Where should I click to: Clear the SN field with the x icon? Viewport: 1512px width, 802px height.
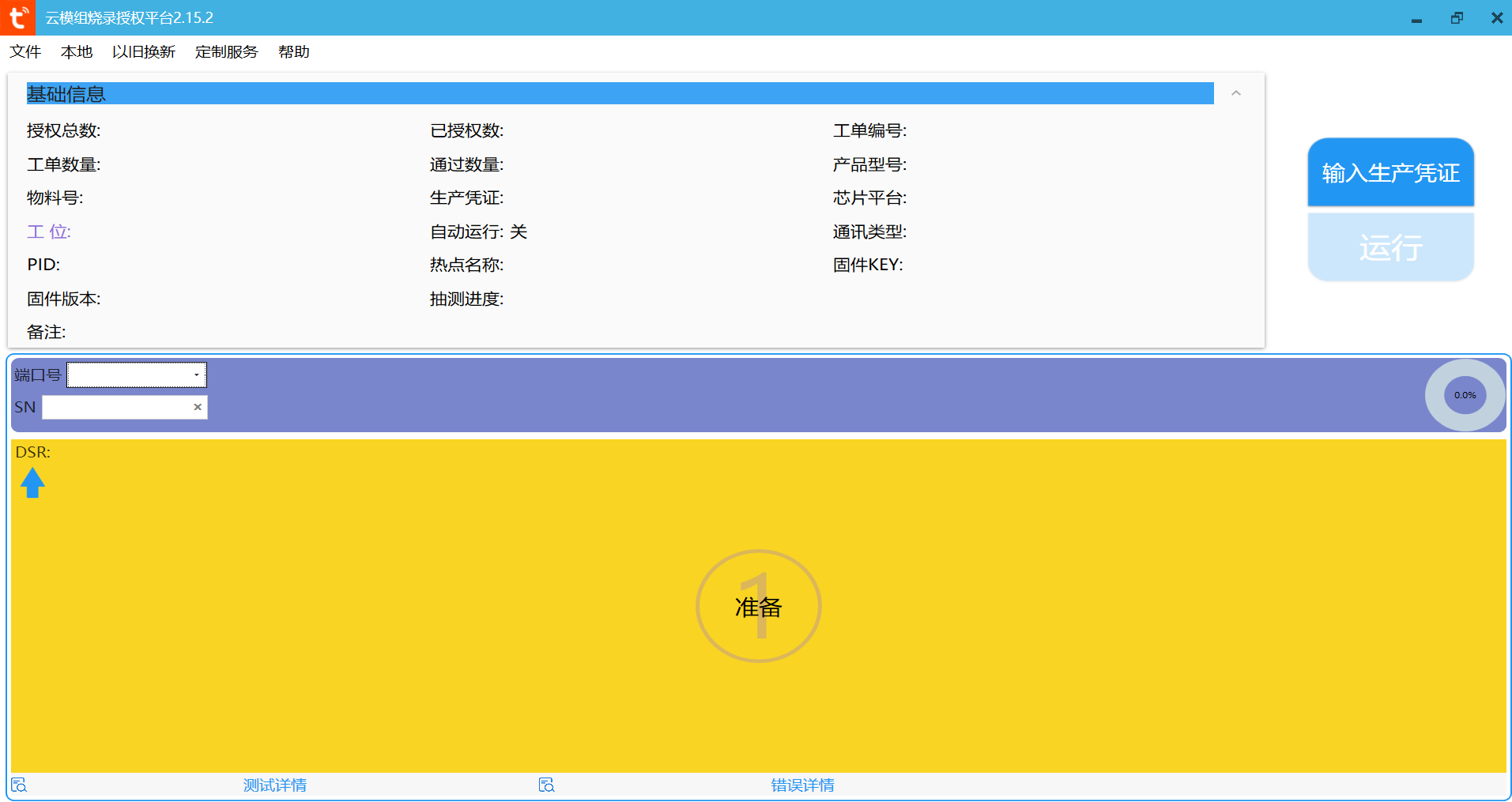click(x=198, y=407)
